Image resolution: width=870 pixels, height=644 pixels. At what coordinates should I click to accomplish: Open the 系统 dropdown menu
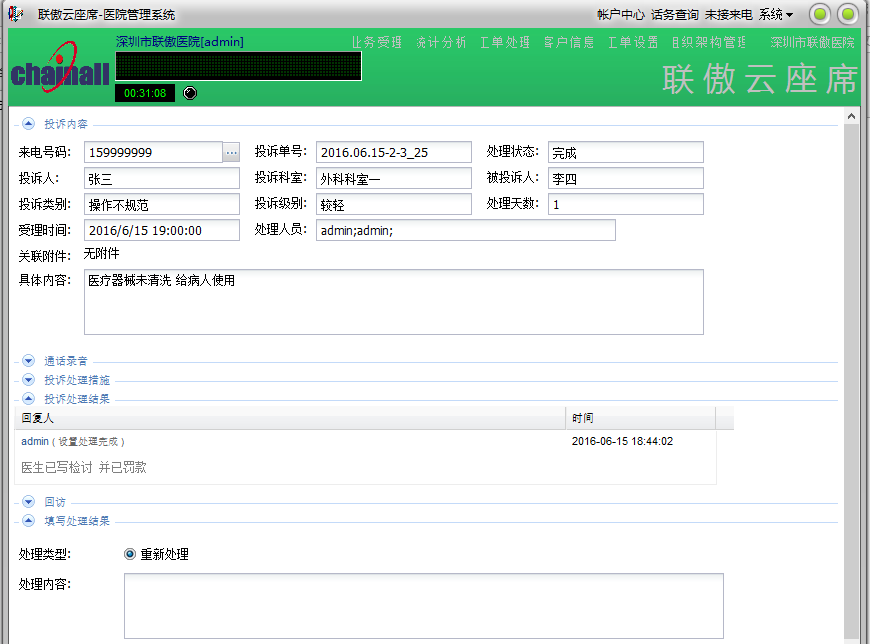(776, 14)
